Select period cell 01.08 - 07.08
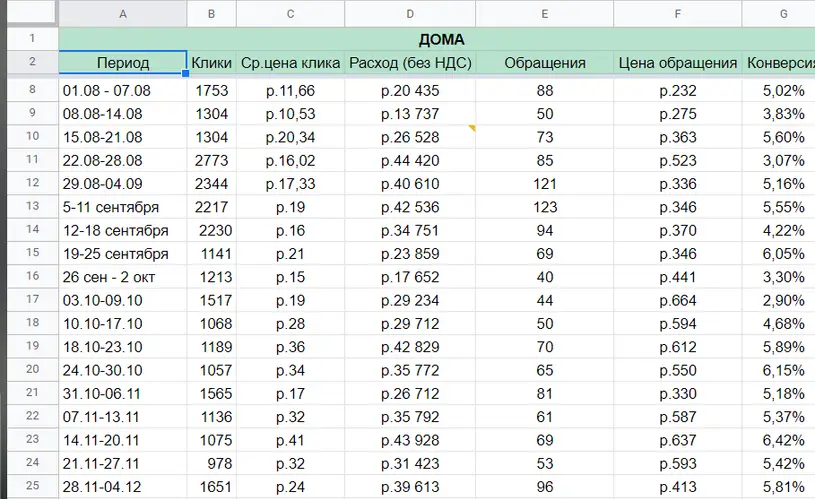 point(123,90)
